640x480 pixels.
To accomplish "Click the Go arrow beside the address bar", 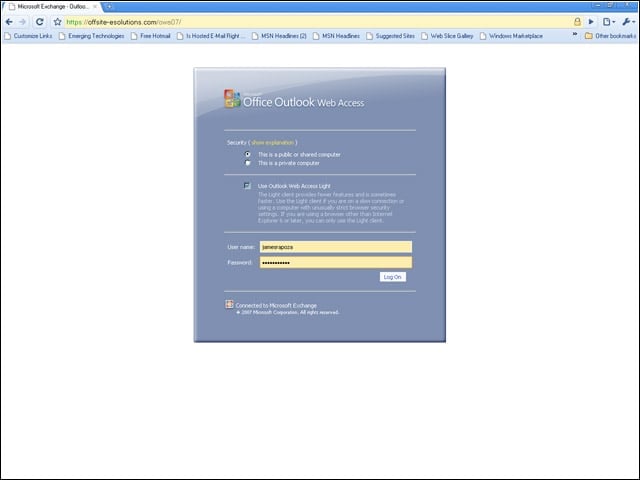I will coord(591,22).
